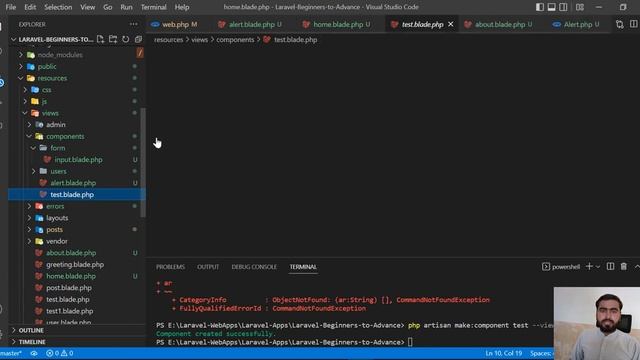Image resolution: width=640 pixels, height=360 pixels.
Task: Open terminal launch profile dropdown arrow
Action: (x=598, y=267)
